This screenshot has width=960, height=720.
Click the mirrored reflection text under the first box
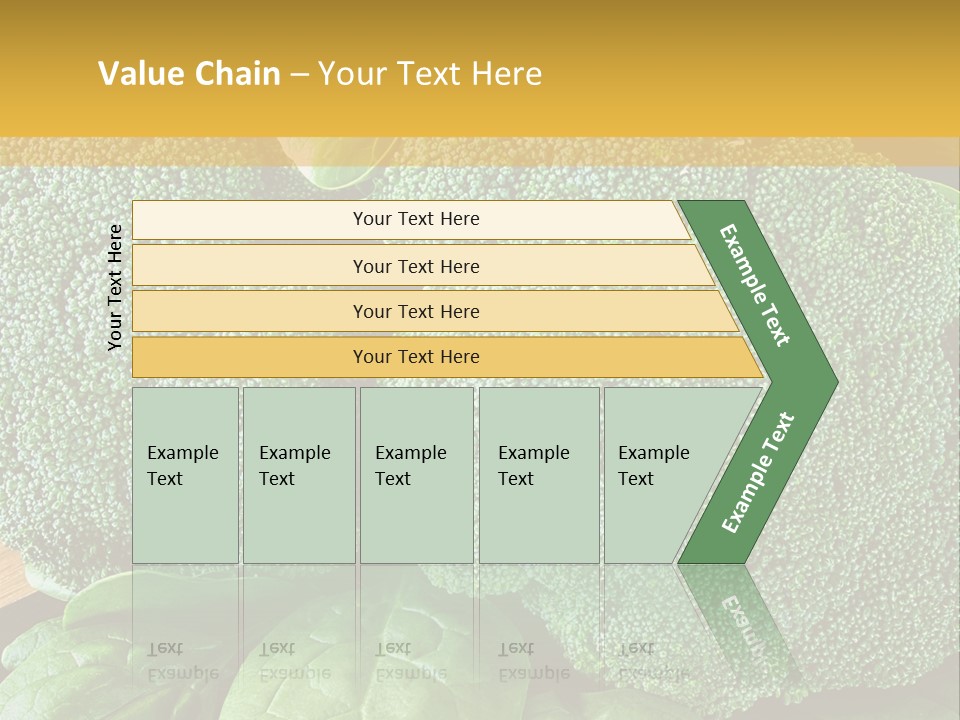click(x=181, y=661)
